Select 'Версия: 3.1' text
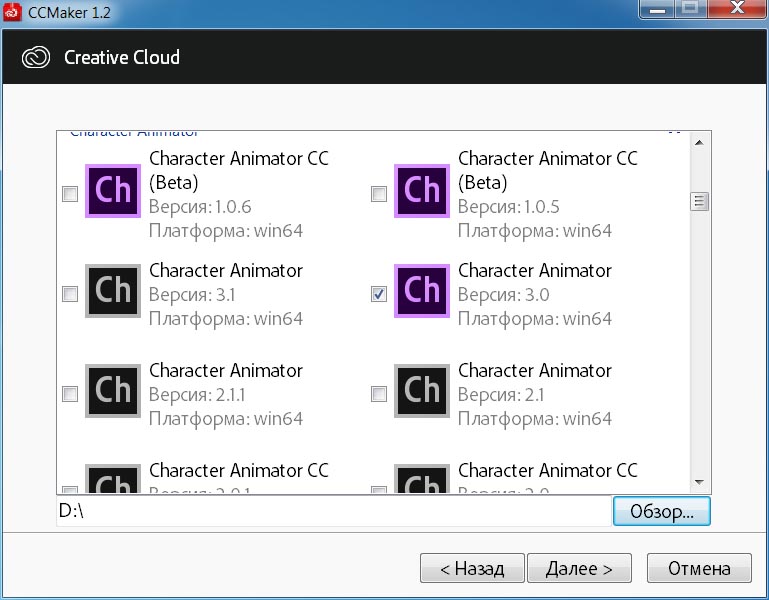The image size is (769, 600). tap(192, 294)
